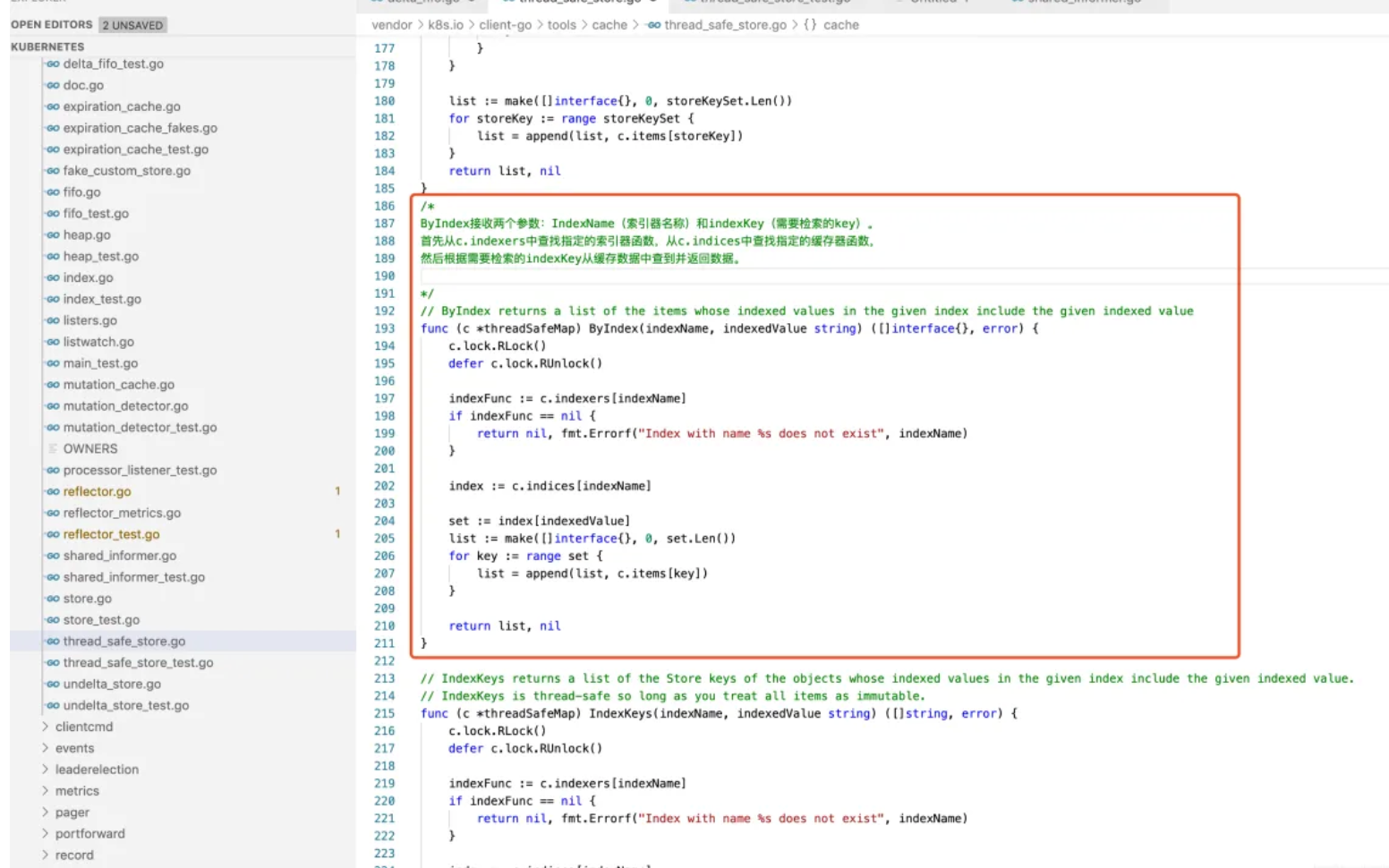
Task: Click the 2 UNSAVED badge
Action: 132,25
